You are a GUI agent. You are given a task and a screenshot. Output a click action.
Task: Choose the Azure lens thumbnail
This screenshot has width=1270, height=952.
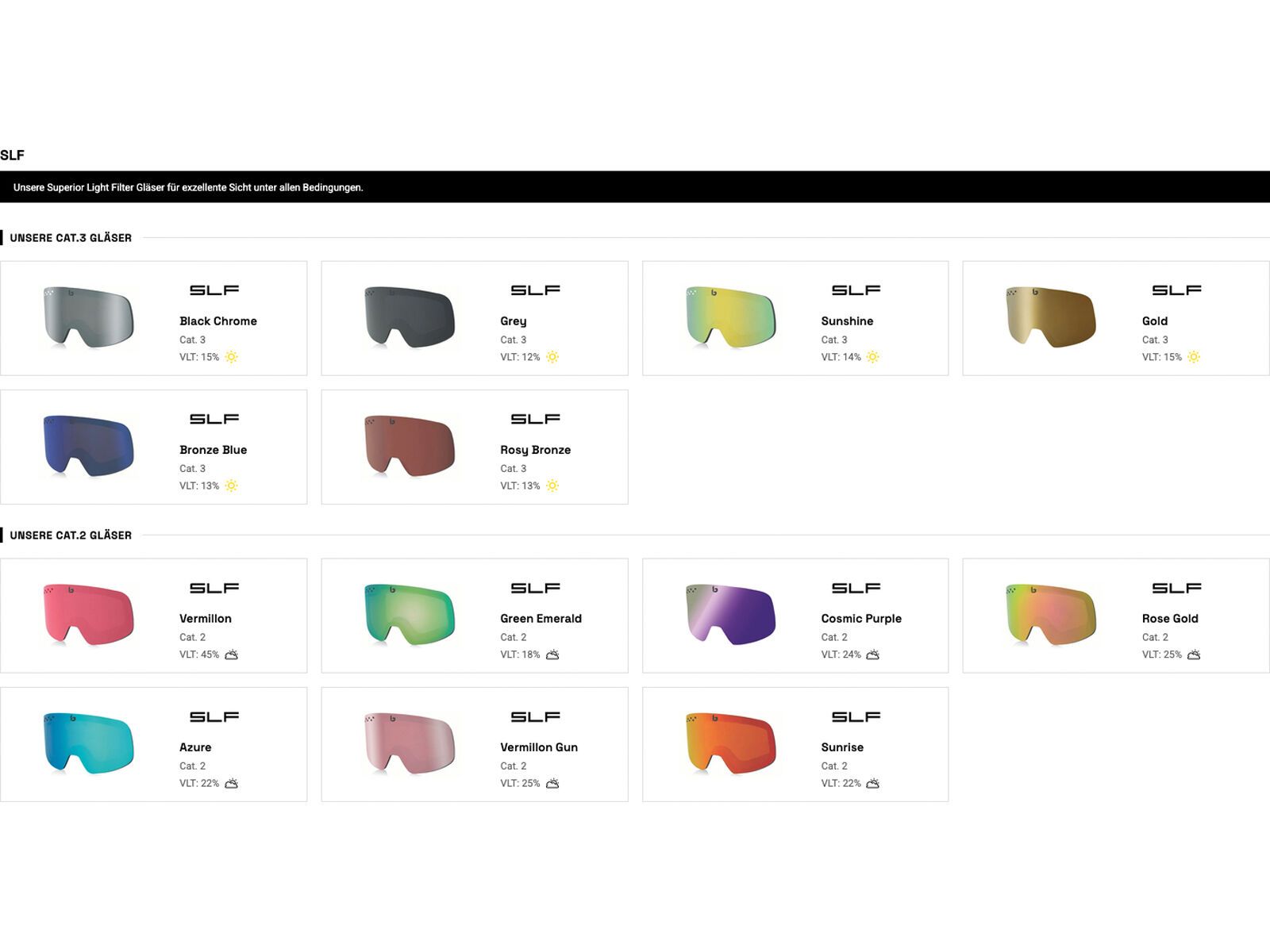(88, 743)
